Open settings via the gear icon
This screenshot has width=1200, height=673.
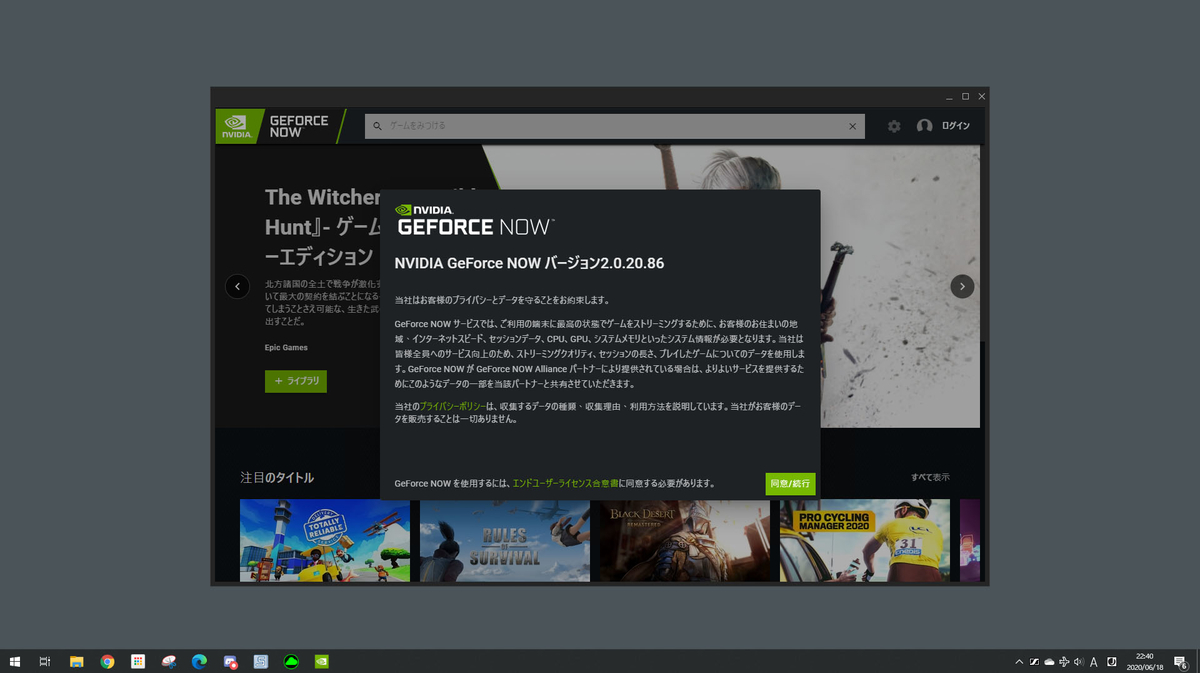click(x=894, y=126)
